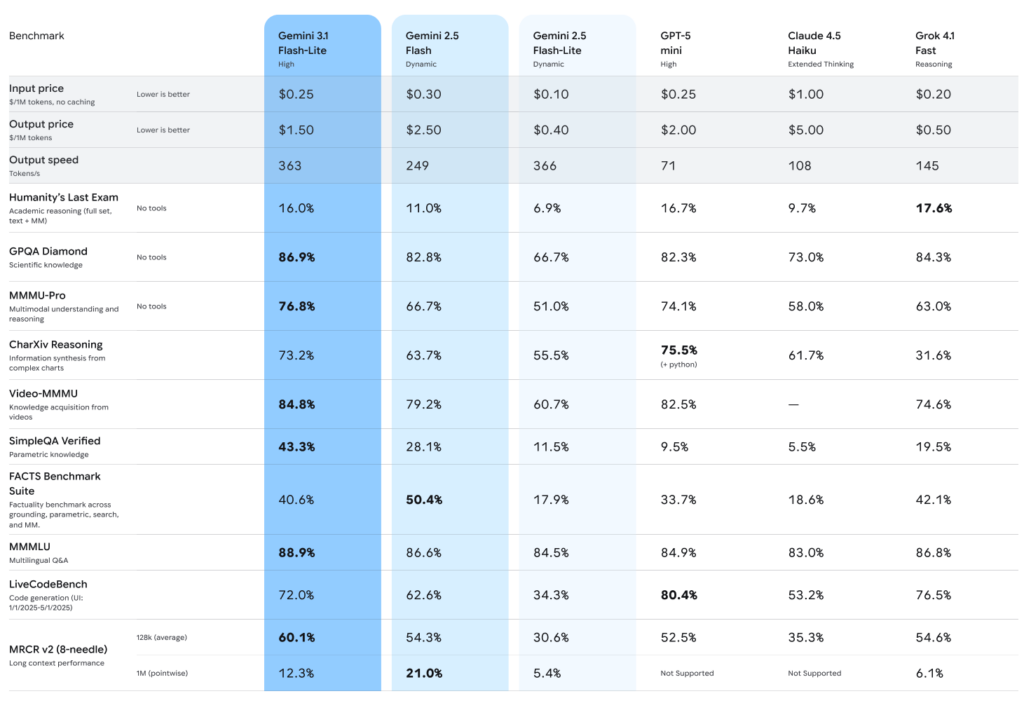Click the $5.00 Claude output price cell
The width and height of the screenshot is (1024, 703).
tap(806, 130)
